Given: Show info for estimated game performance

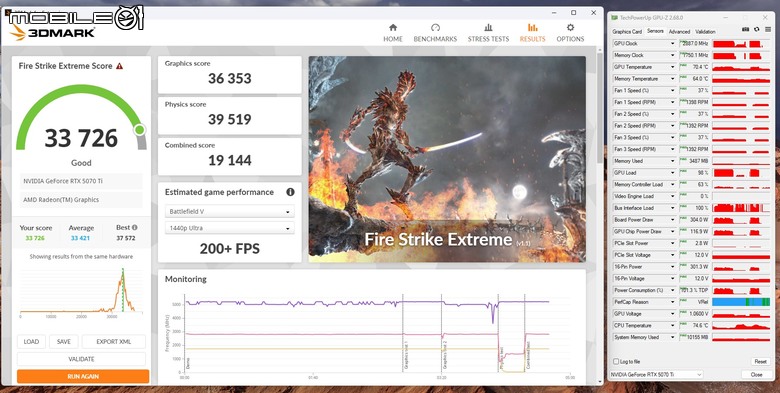Looking at the screenshot, I should tap(290, 192).
